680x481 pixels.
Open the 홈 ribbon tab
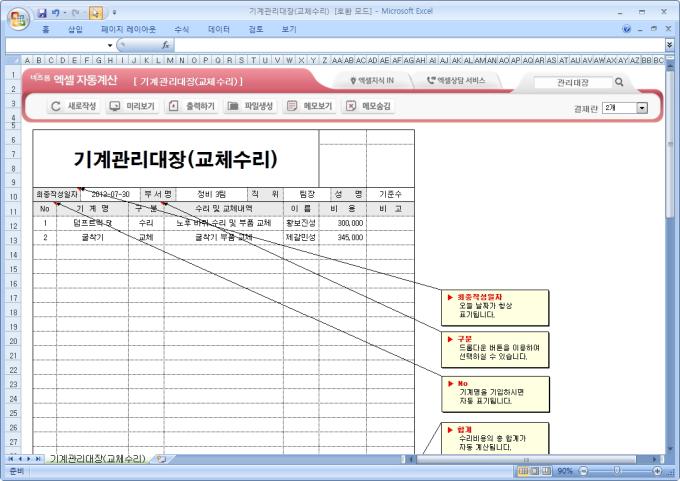point(46,29)
